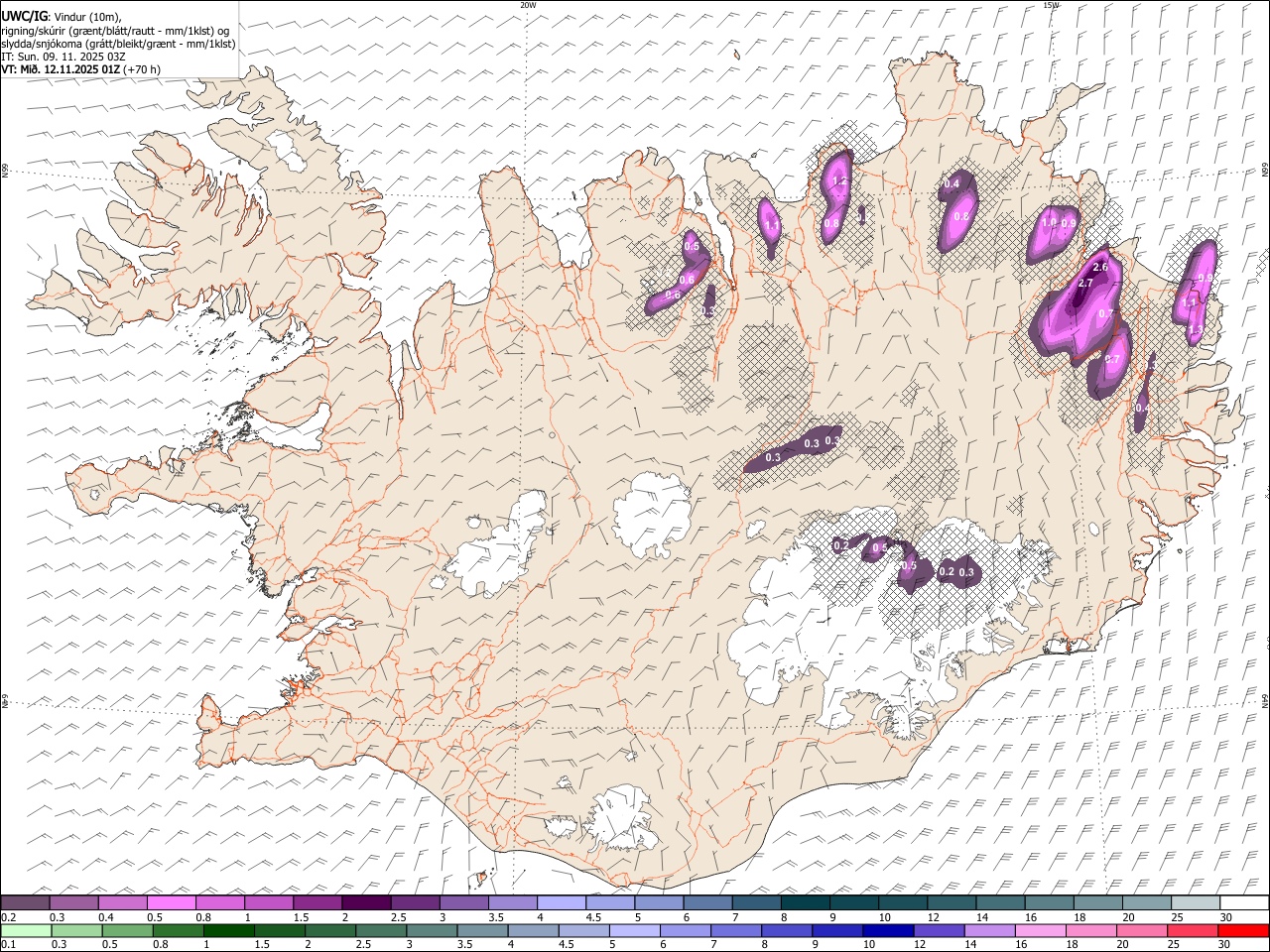Click the '20W' longitude label
The image size is (1270, 952).
coord(529,5)
